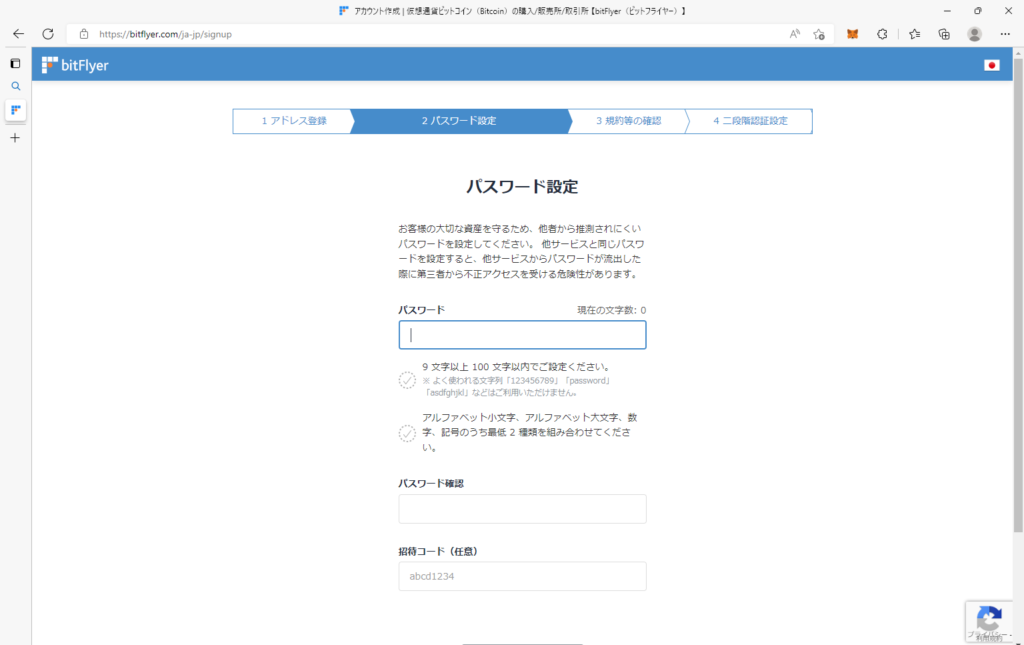Screen dimensions: 1024x645
Task: Open the browser Extensions puzzle icon
Action: tap(882, 33)
